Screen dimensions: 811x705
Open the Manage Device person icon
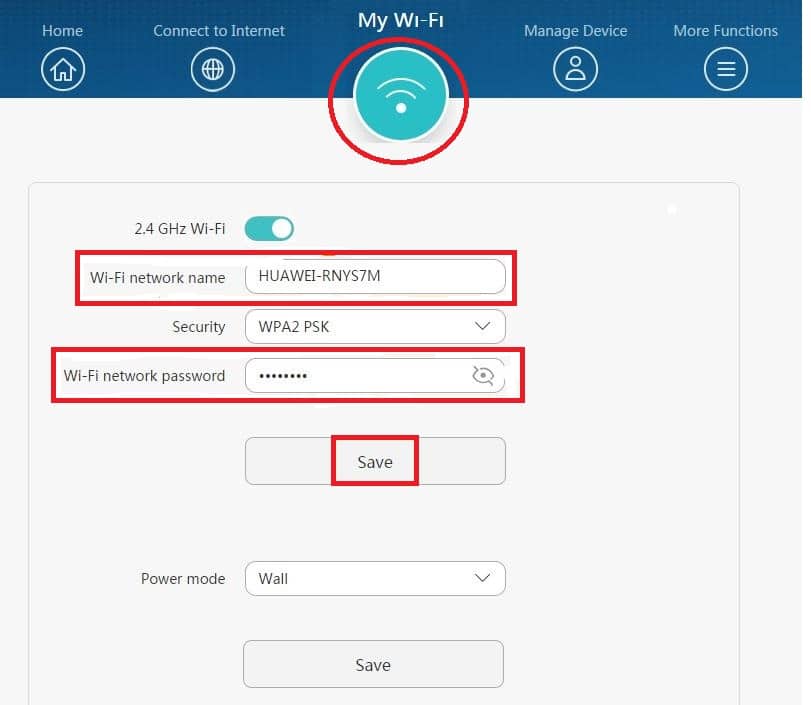575,69
